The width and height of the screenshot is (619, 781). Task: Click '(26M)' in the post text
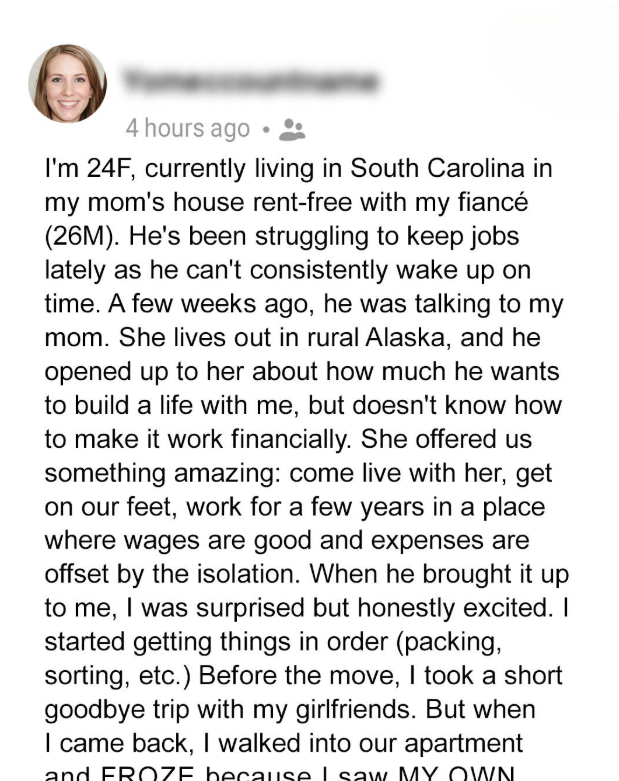pyautogui.click(x=84, y=235)
